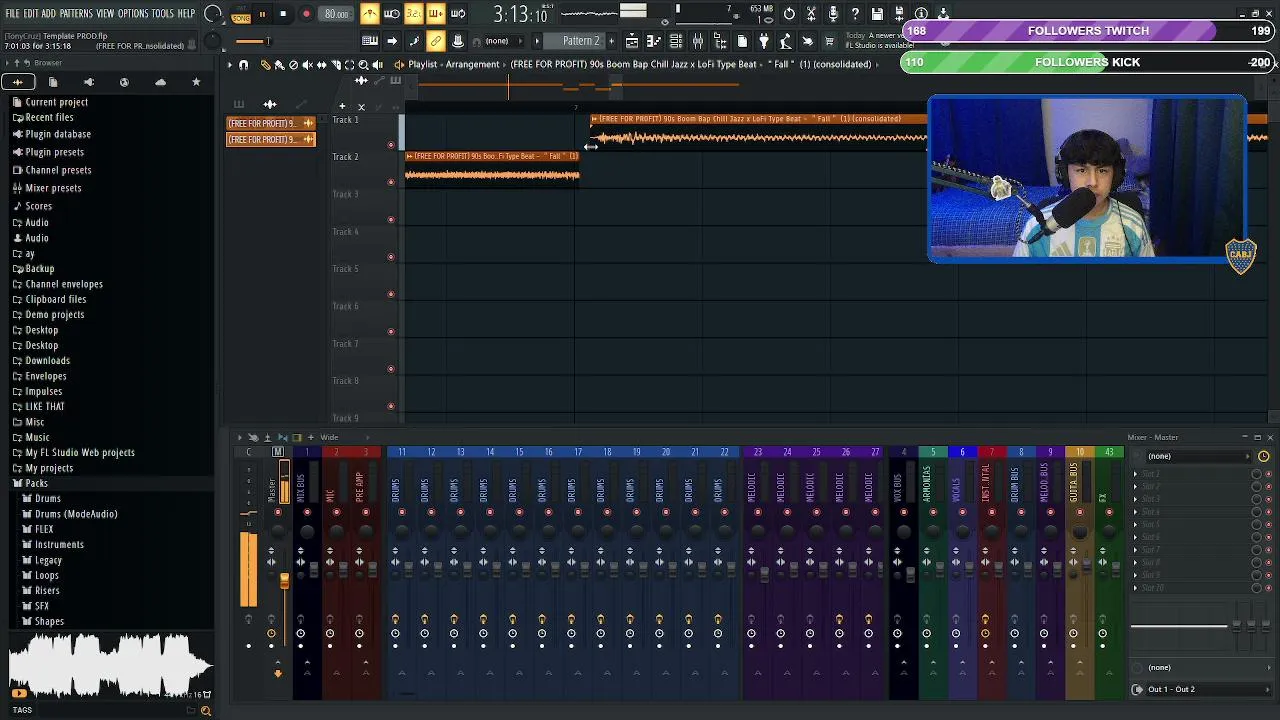Click the browser search magnifier icon
This screenshot has height=720, width=1280.
[x=205, y=710]
